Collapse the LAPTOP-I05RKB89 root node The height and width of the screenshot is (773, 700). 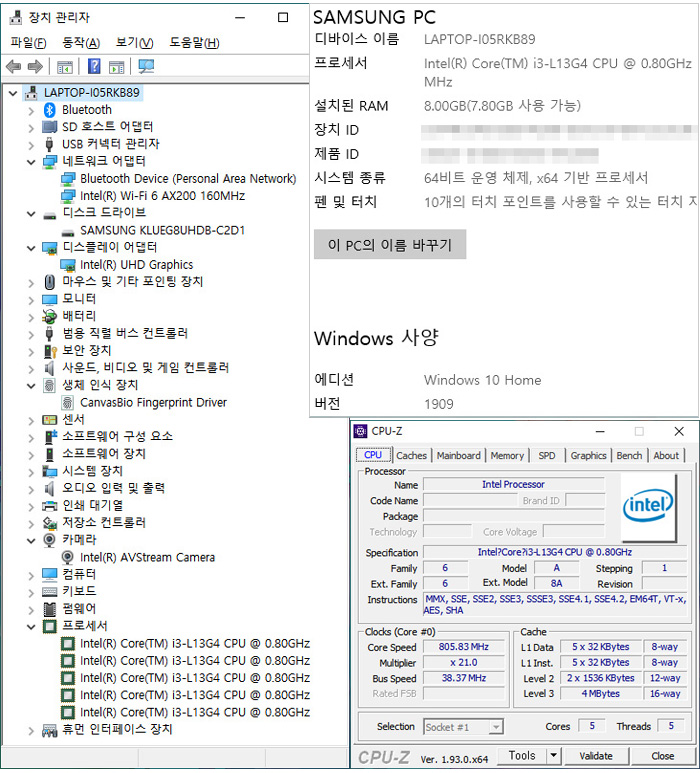point(13,93)
